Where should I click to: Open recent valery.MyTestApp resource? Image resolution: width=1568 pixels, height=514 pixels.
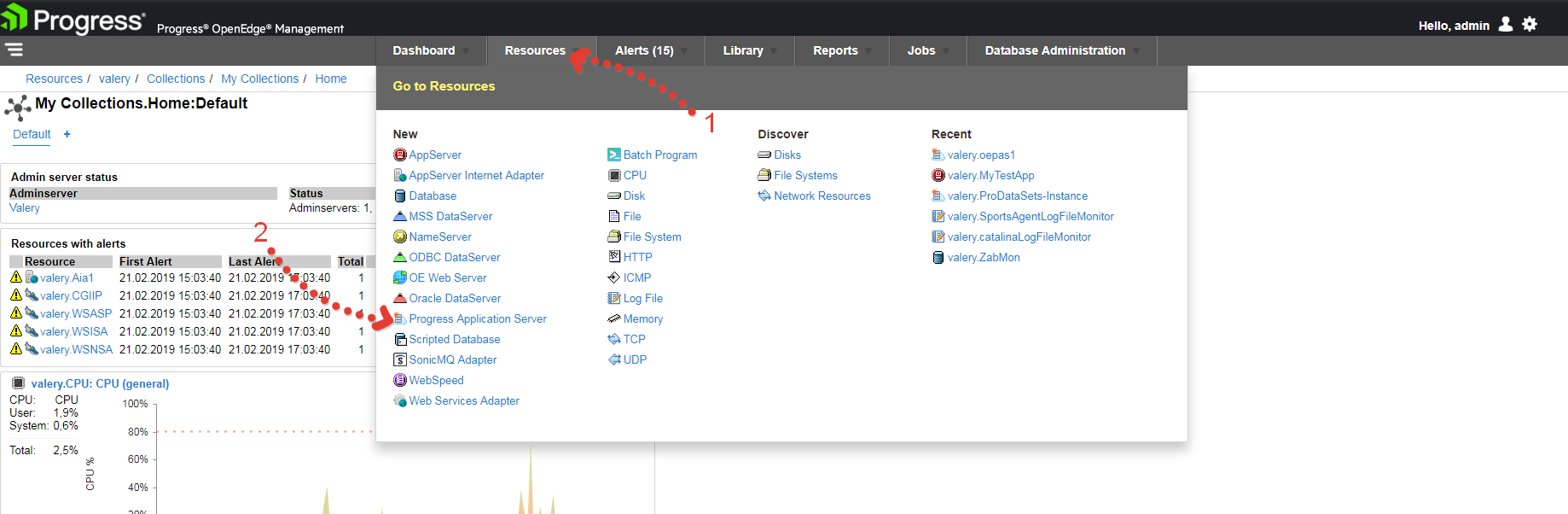[990, 175]
